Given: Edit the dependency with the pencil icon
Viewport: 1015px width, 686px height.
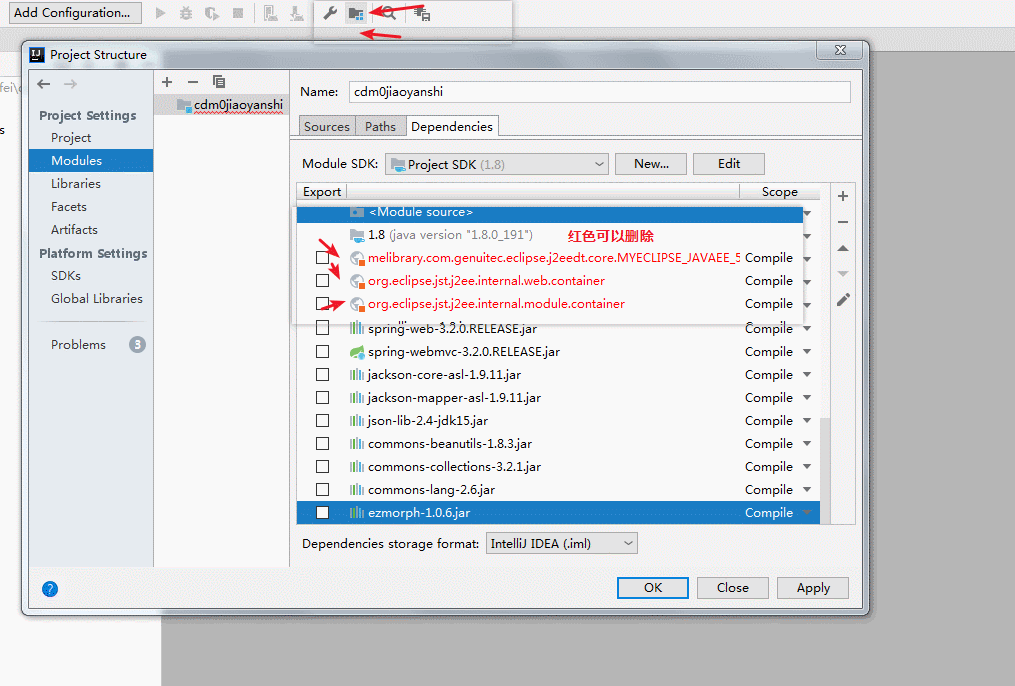Looking at the screenshot, I should pyautogui.click(x=843, y=300).
